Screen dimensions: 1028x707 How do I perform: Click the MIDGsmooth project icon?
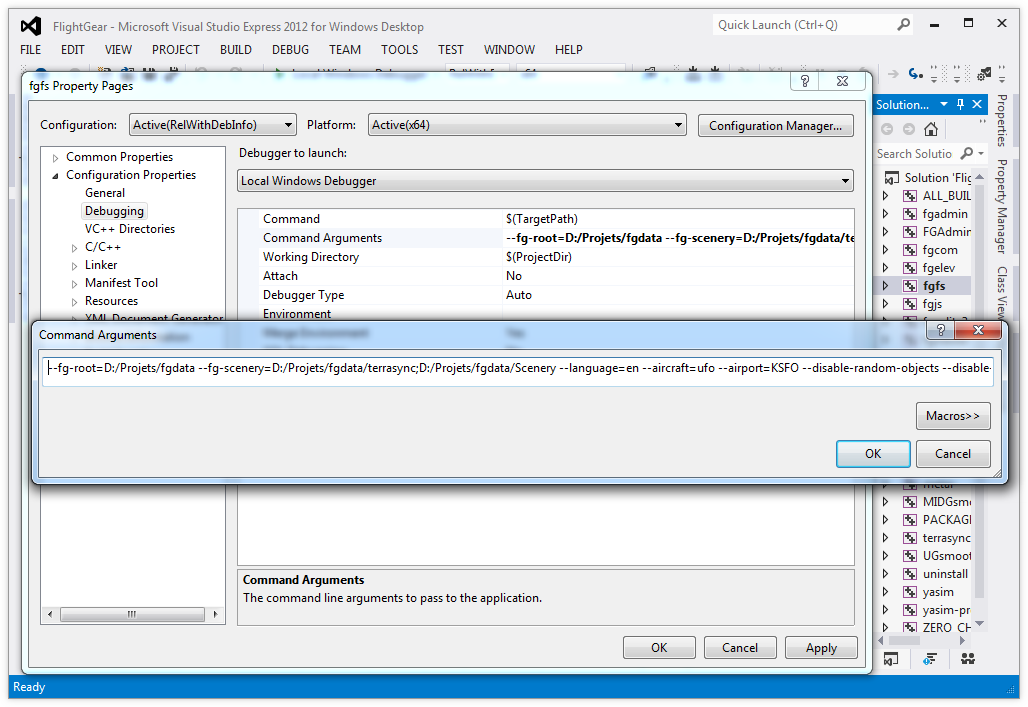coord(910,502)
